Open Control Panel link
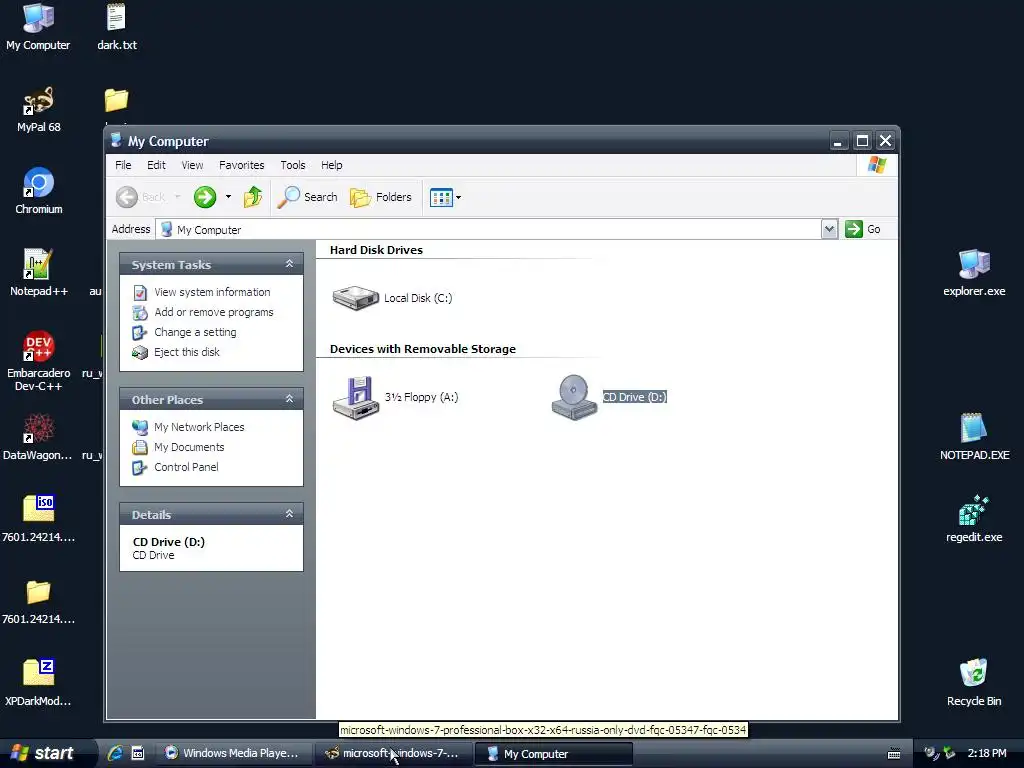 [186, 467]
